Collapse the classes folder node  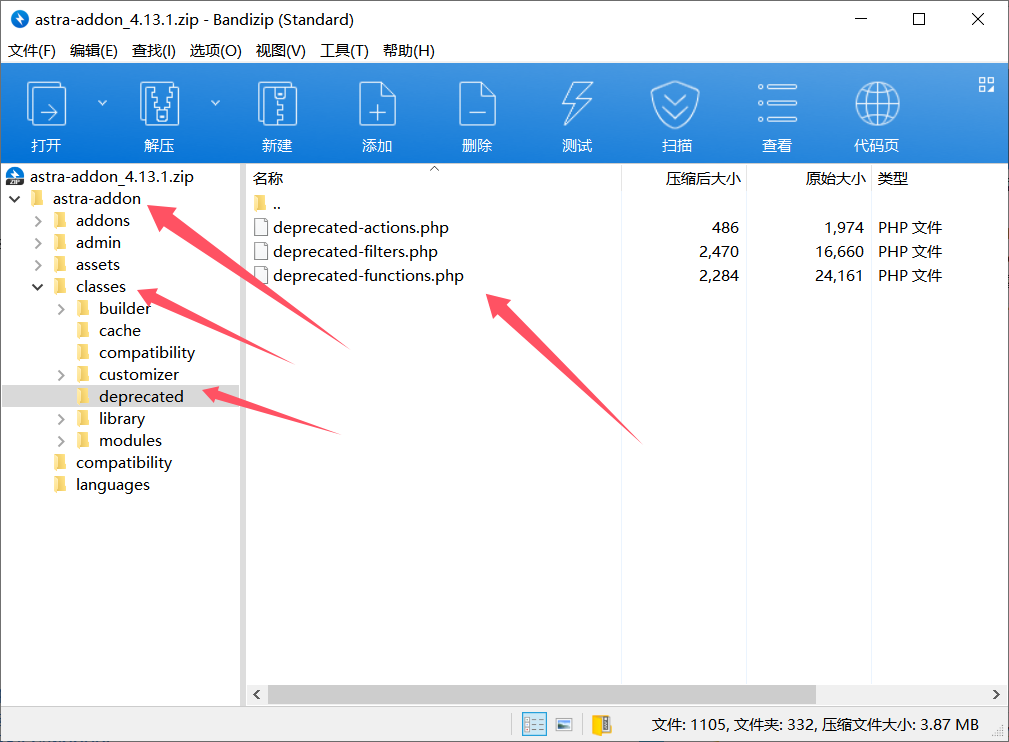tap(38, 287)
